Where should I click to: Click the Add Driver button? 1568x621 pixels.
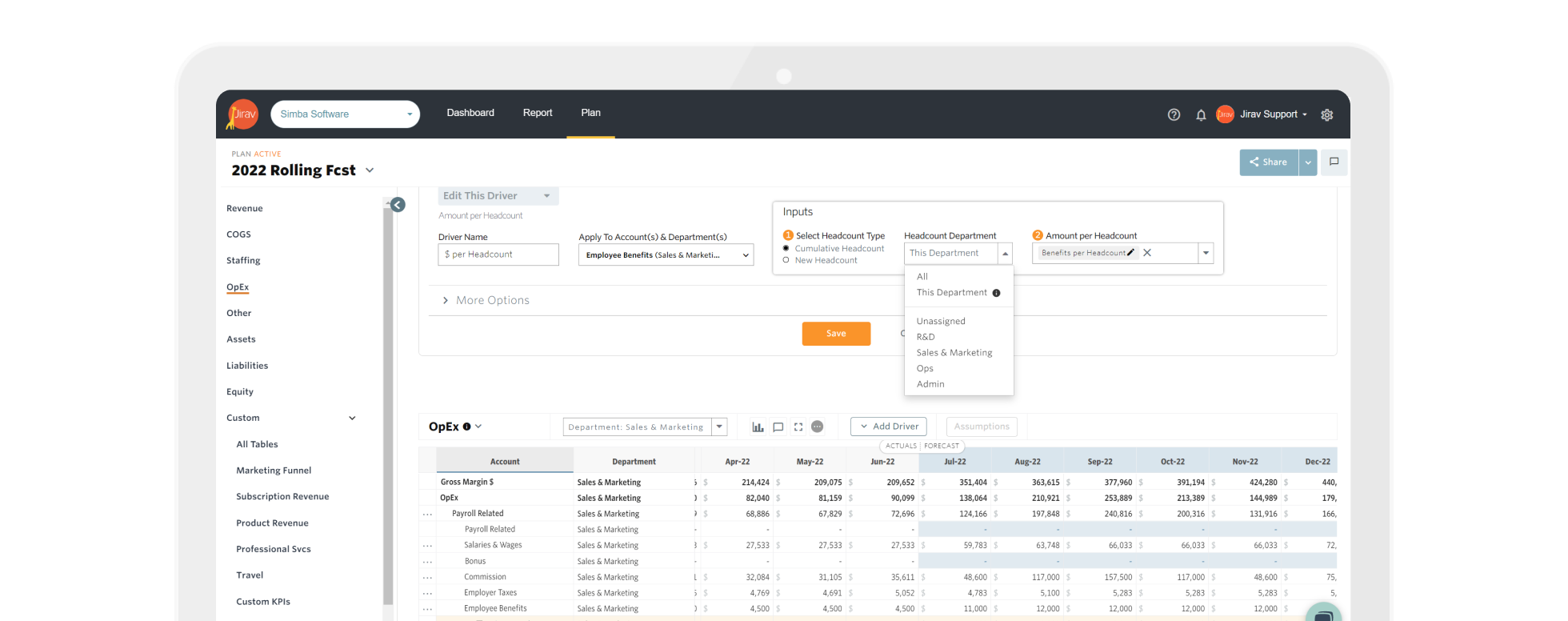tap(888, 427)
